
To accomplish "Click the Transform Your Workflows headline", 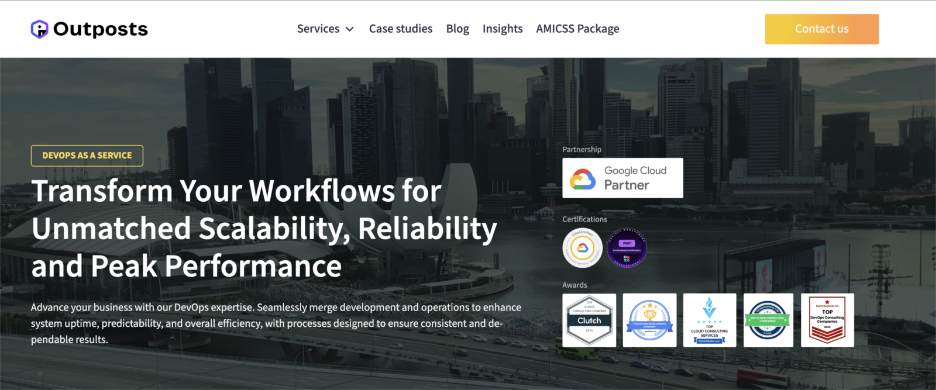I will pyautogui.click(x=264, y=228).
